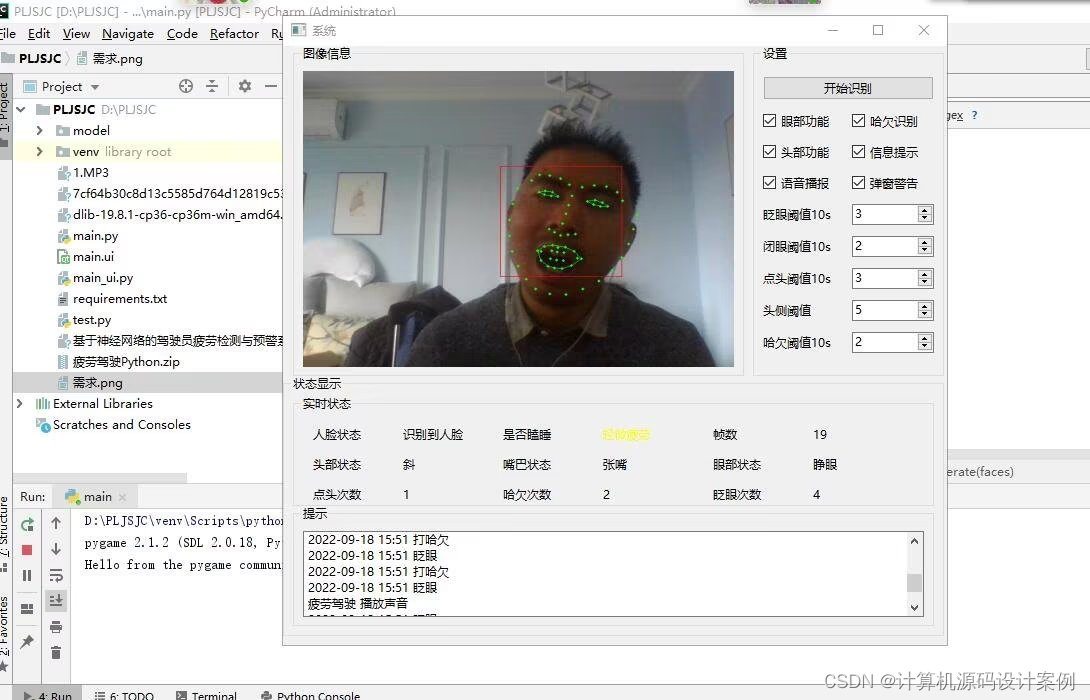
Task: Select main.py in project tree
Action: tap(95, 236)
